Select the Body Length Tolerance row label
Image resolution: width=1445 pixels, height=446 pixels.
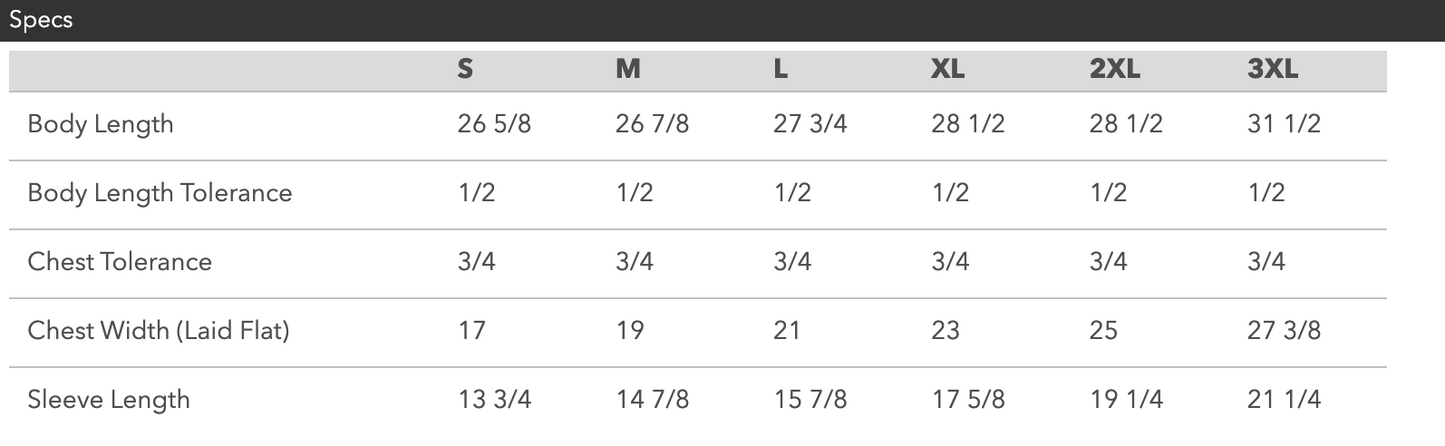[x=160, y=193]
